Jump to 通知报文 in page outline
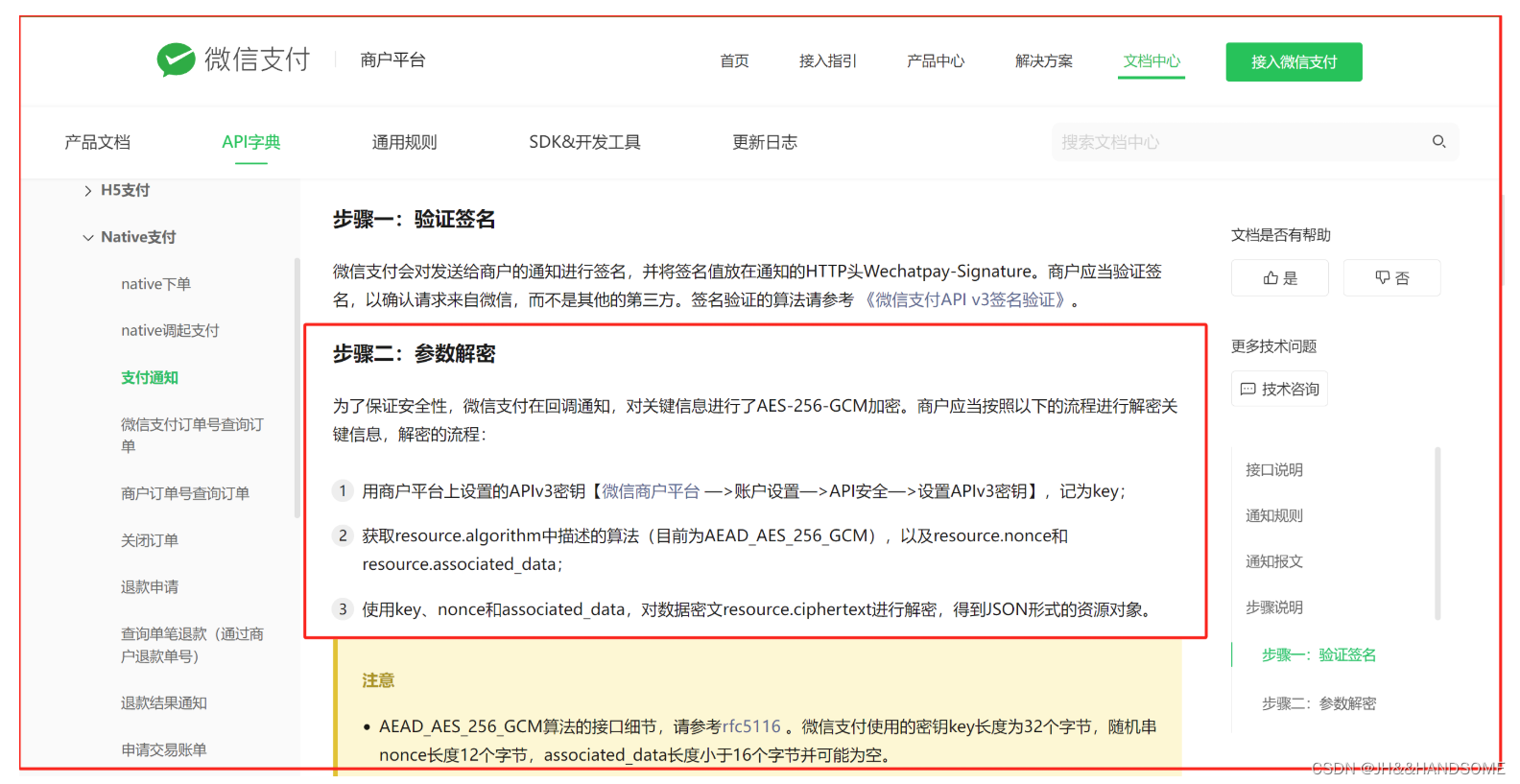The width and height of the screenshot is (1520, 784). [1274, 561]
